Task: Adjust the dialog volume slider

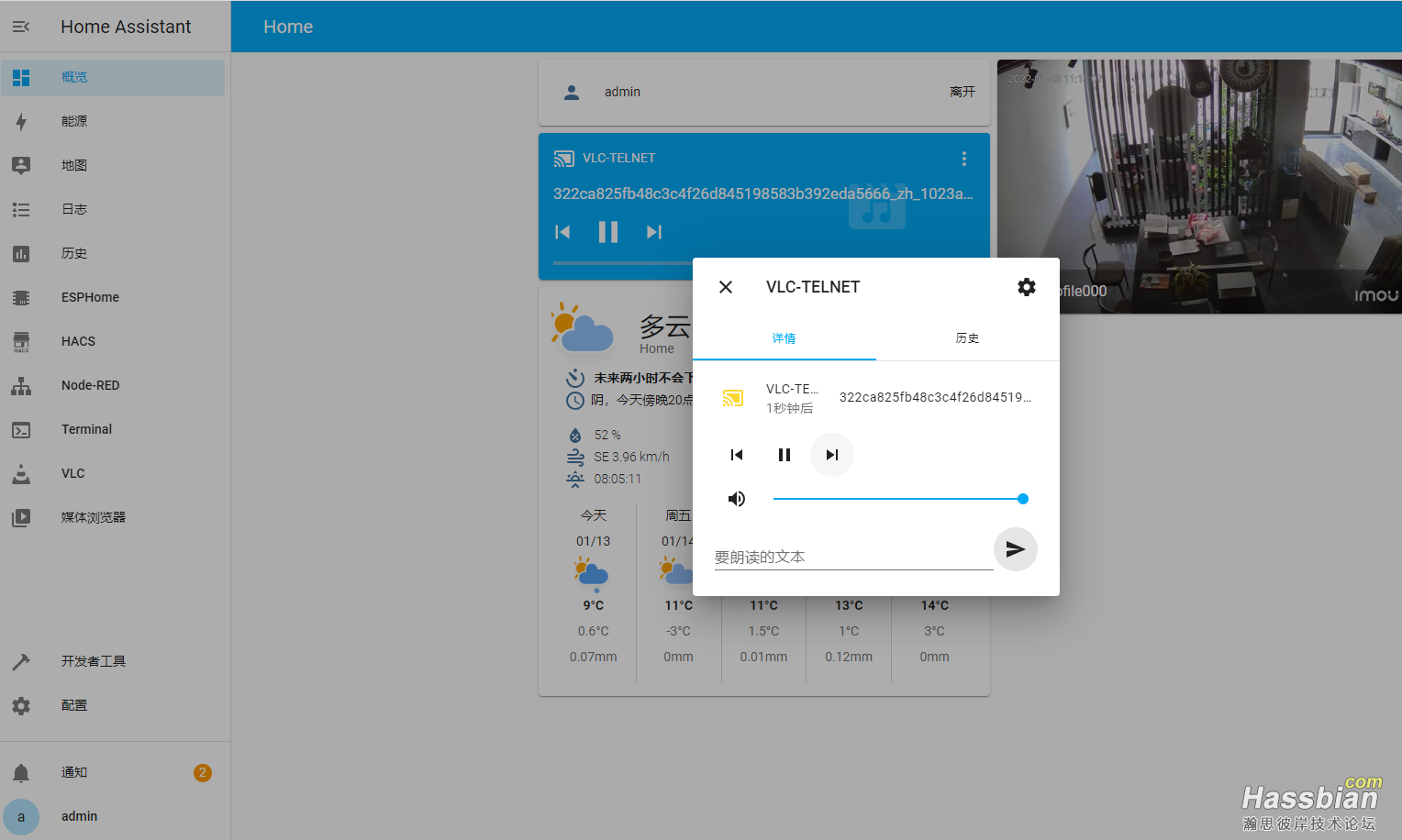Action: pos(900,499)
